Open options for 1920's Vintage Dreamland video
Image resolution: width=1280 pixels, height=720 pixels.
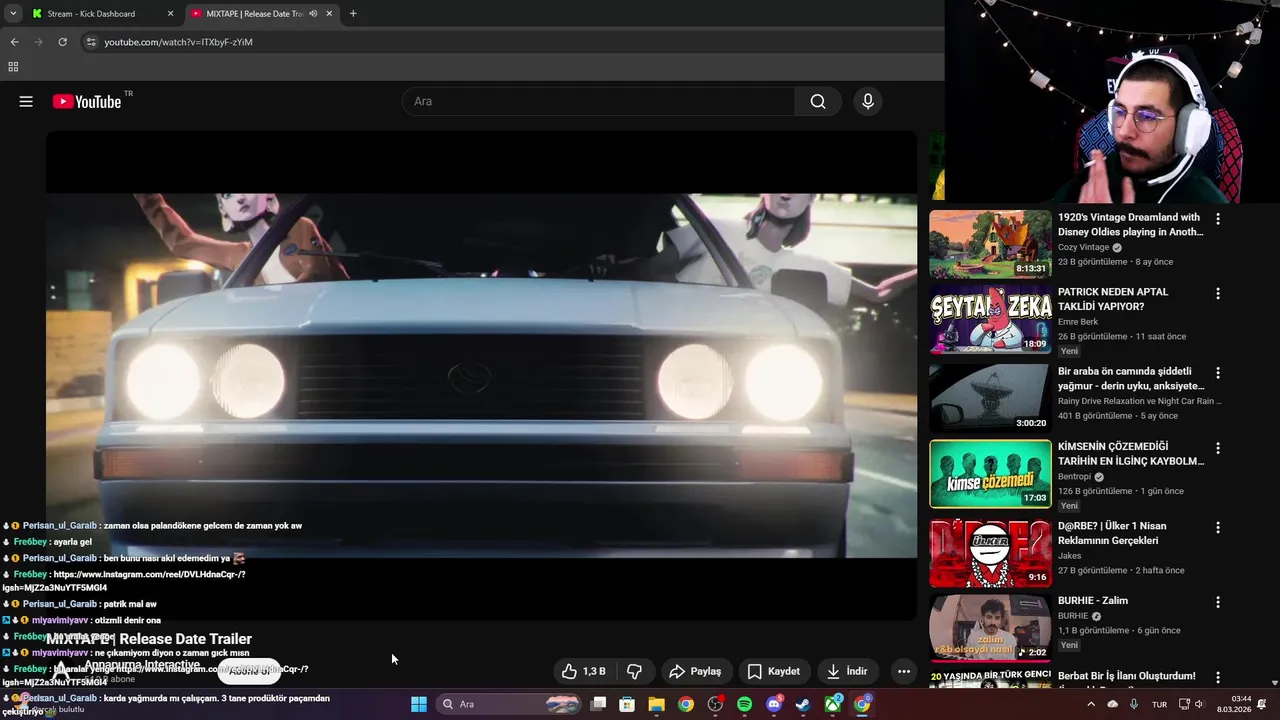(x=1218, y=219)
